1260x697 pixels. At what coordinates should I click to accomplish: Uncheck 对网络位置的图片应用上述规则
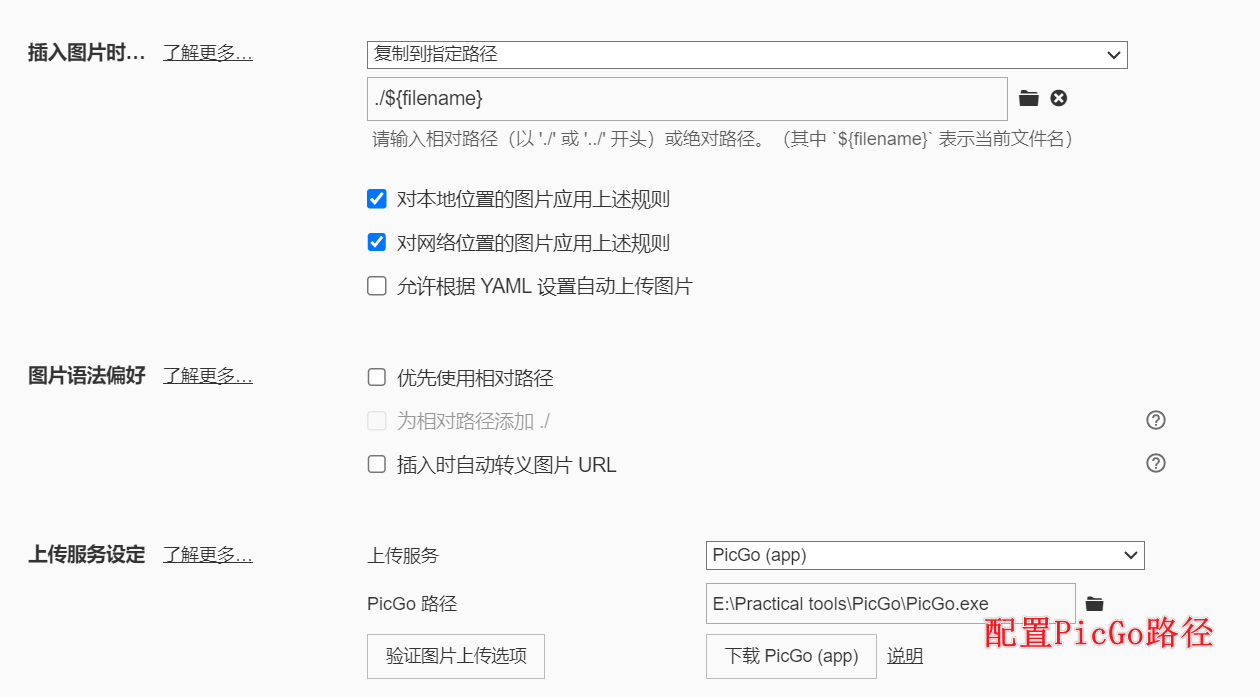377,242
